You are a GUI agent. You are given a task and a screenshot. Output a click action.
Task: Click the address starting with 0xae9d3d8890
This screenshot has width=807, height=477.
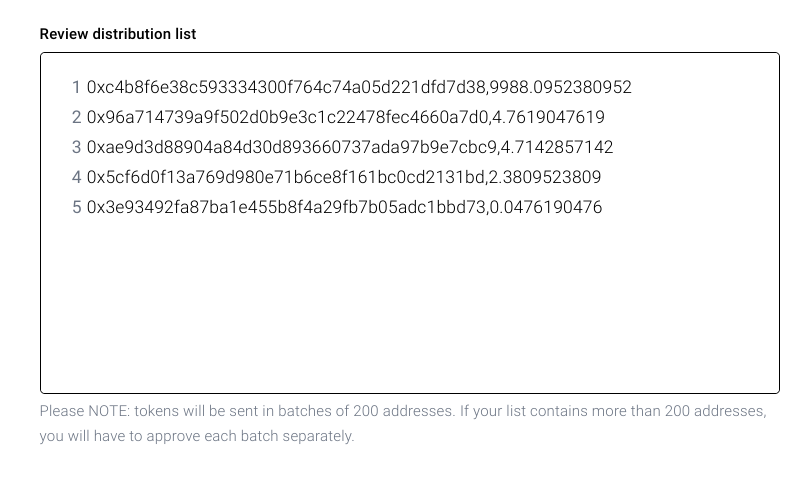coord(285,148)
